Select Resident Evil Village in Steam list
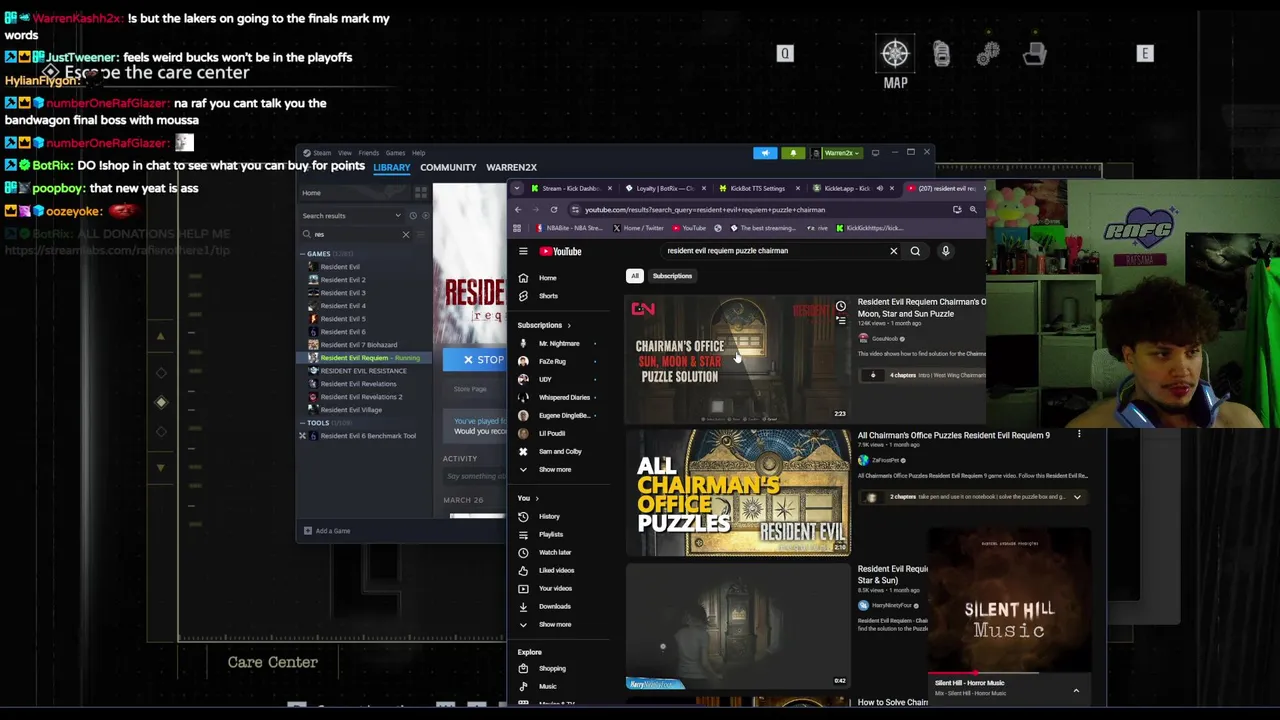Viewport: 1280px width, 720px height. (351, 410)
